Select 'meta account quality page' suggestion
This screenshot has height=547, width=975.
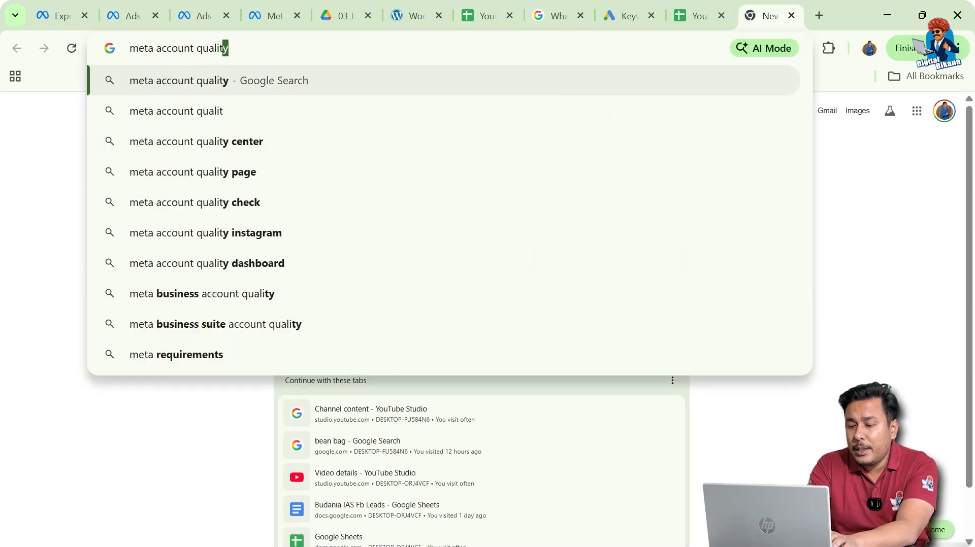point(444,172)
